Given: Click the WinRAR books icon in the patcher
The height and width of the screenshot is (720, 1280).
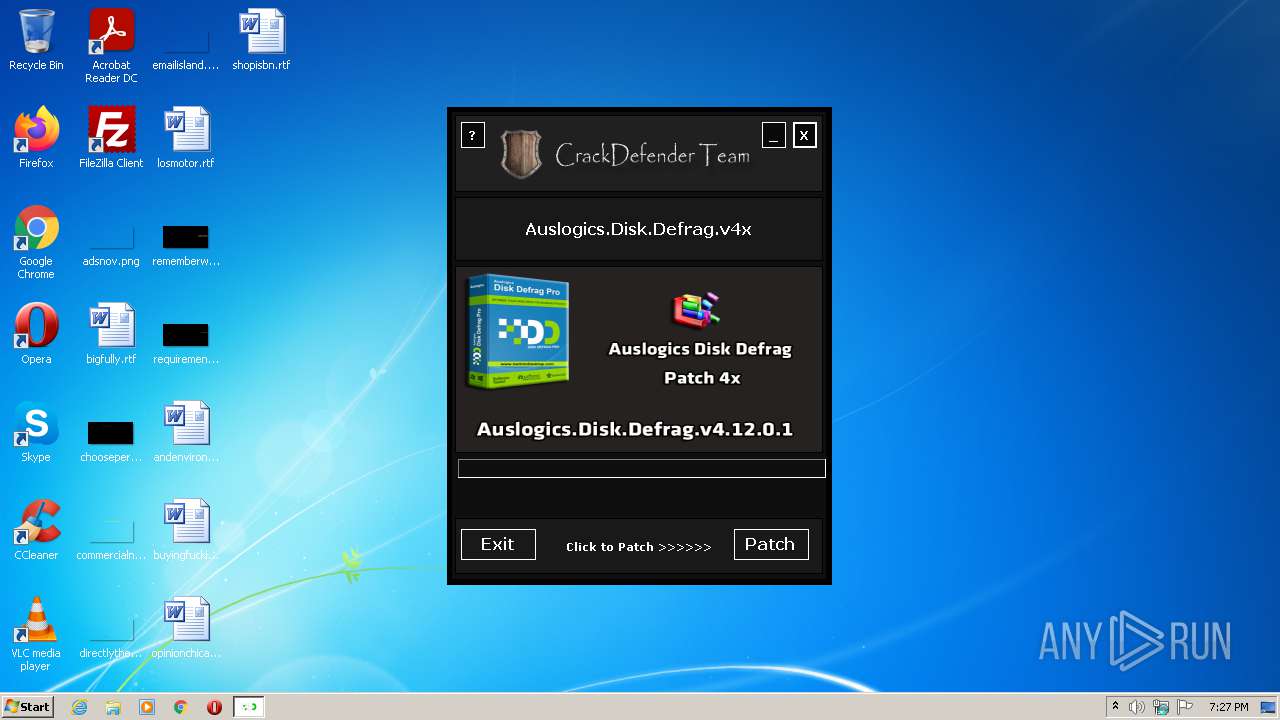Looking at the screenshot, I should coord(696,310).
